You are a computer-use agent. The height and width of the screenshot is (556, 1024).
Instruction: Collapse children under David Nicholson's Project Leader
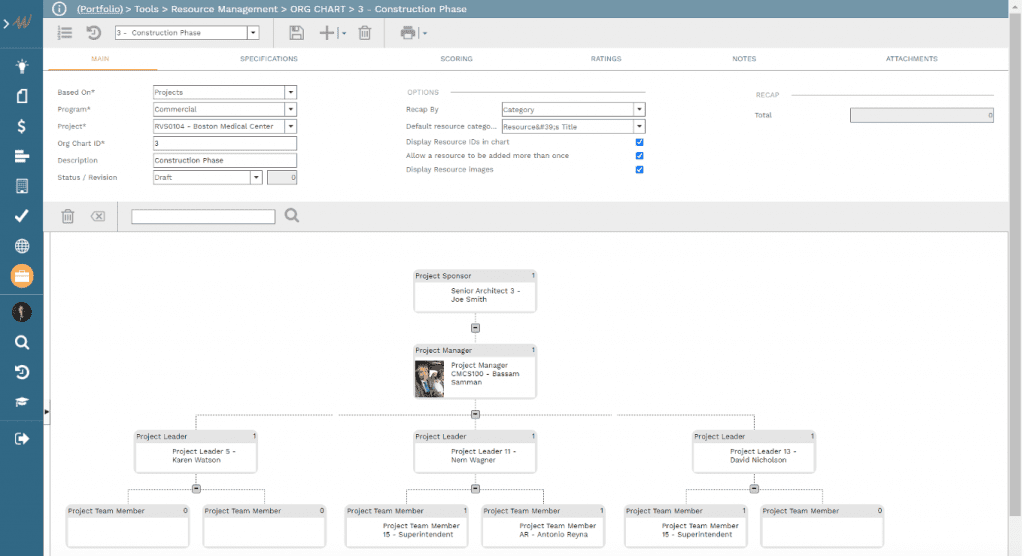tap(754, 489)
